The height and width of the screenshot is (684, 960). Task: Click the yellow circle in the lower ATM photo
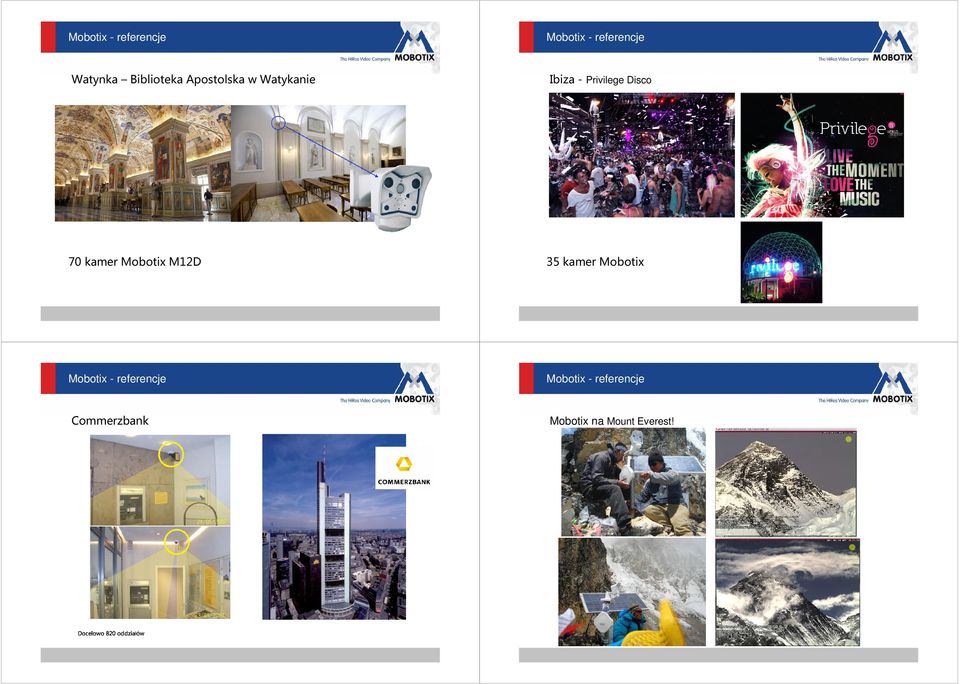176,541
